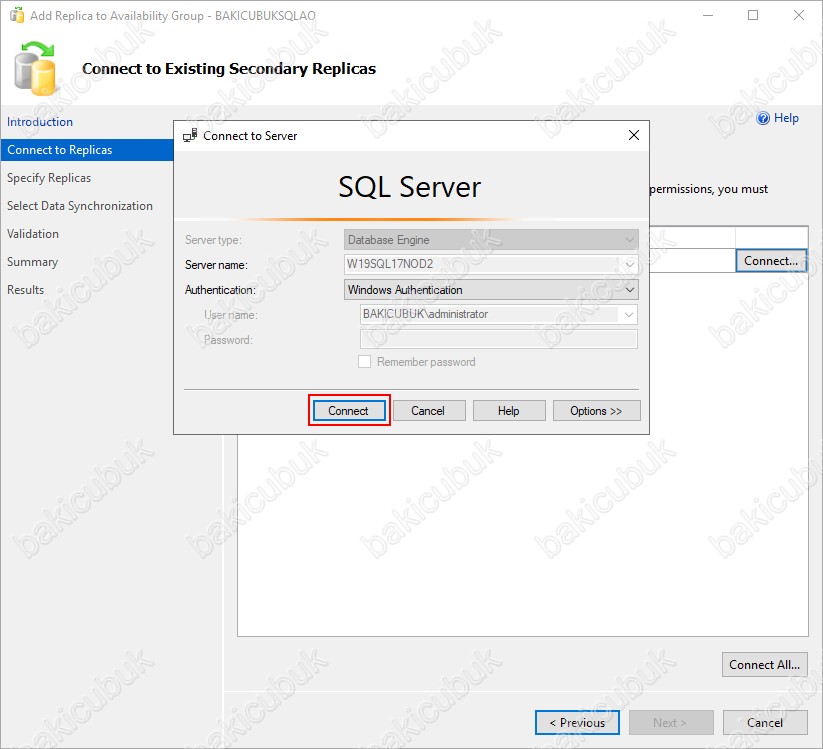Open the Specify Replicas page
Image resolution: width=823 pixels, height=749 pixels.
49,178
